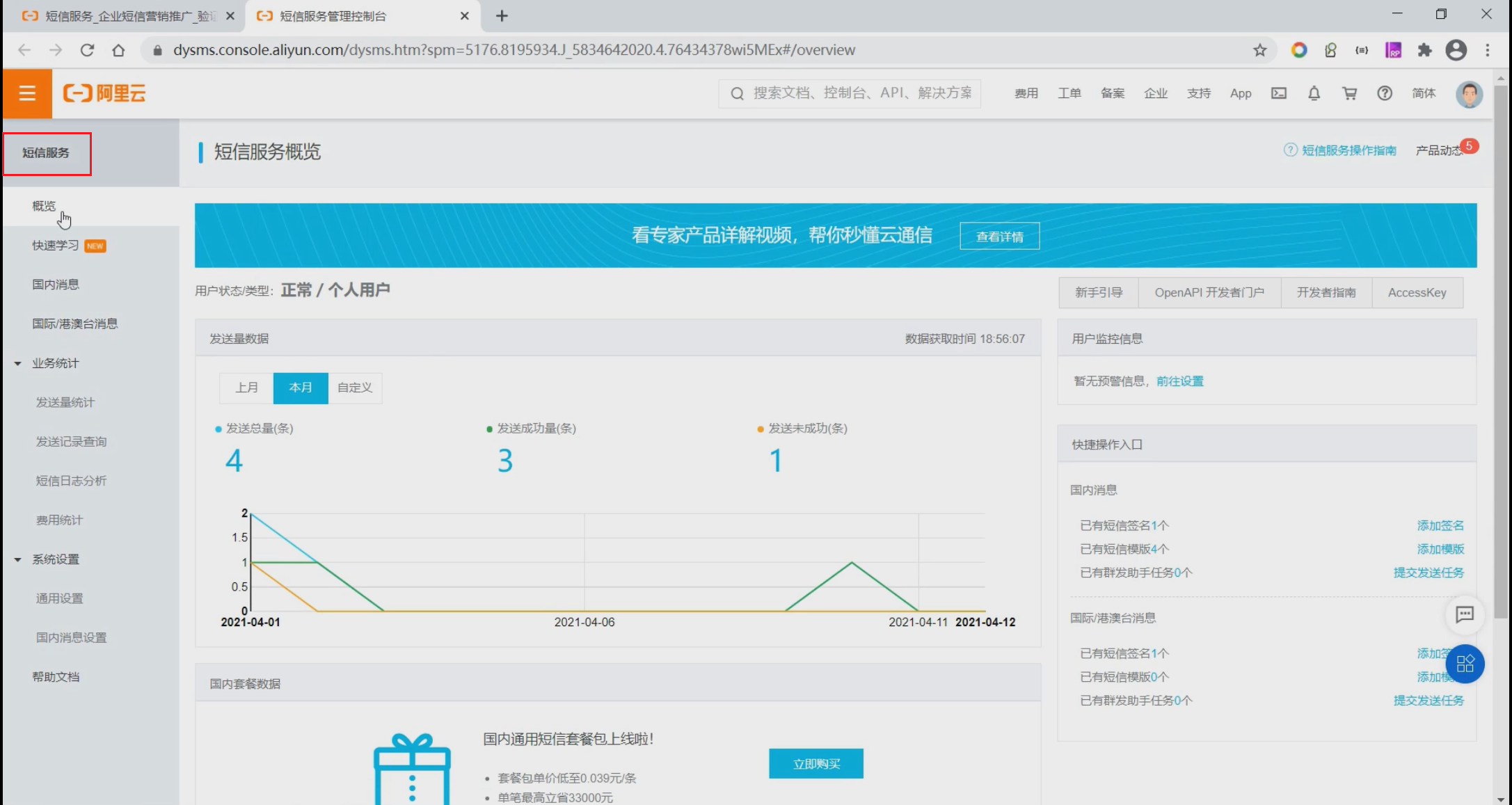This screenshot has height=805, width=1512.
Task: Select the 自定义 time range option
Action: 355,388
